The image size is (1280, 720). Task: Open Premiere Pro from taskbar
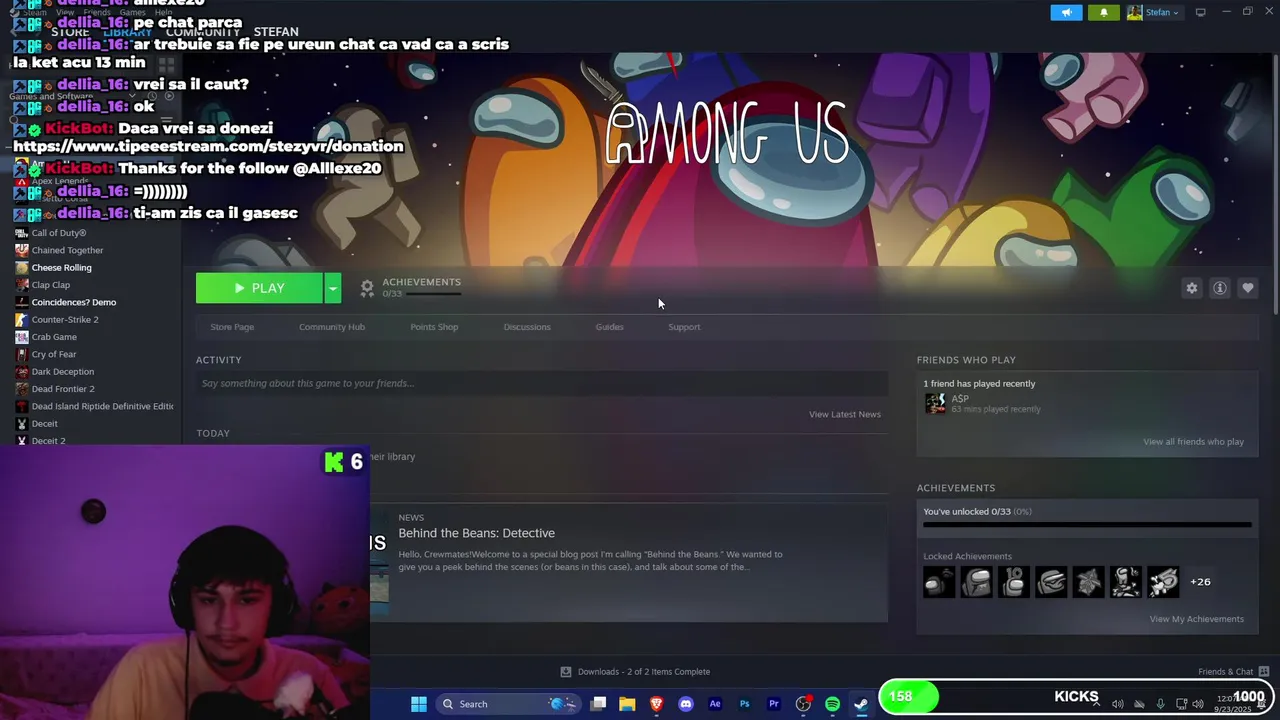[773, 704]
